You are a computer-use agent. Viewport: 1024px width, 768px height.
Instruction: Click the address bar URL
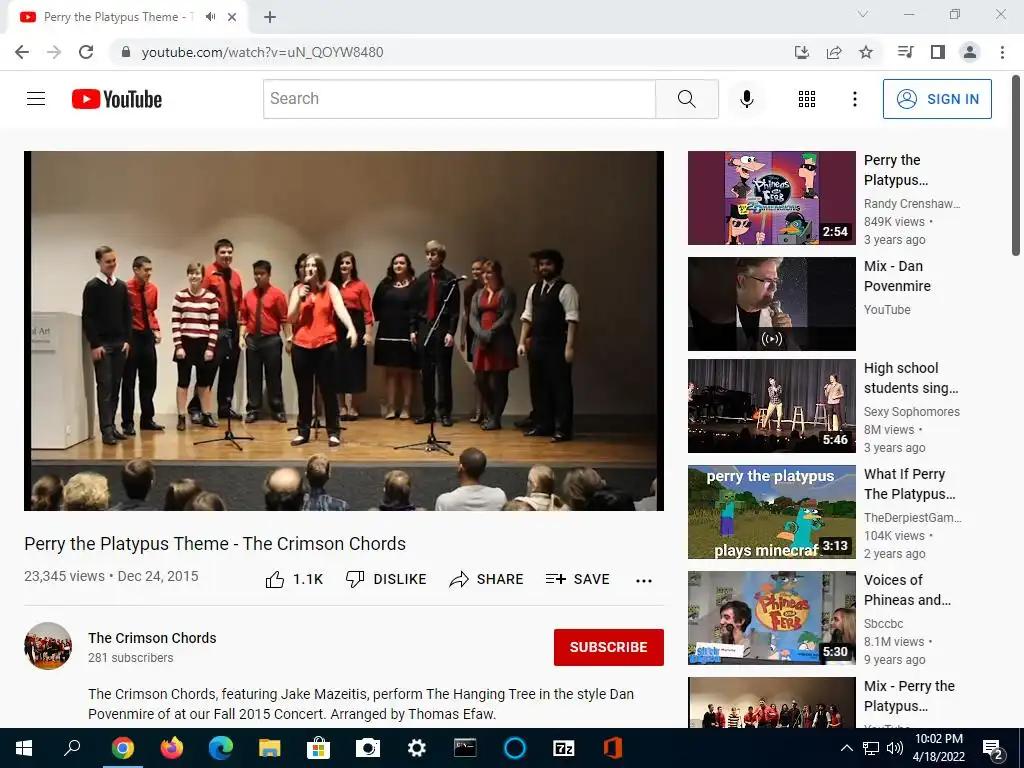263,52
